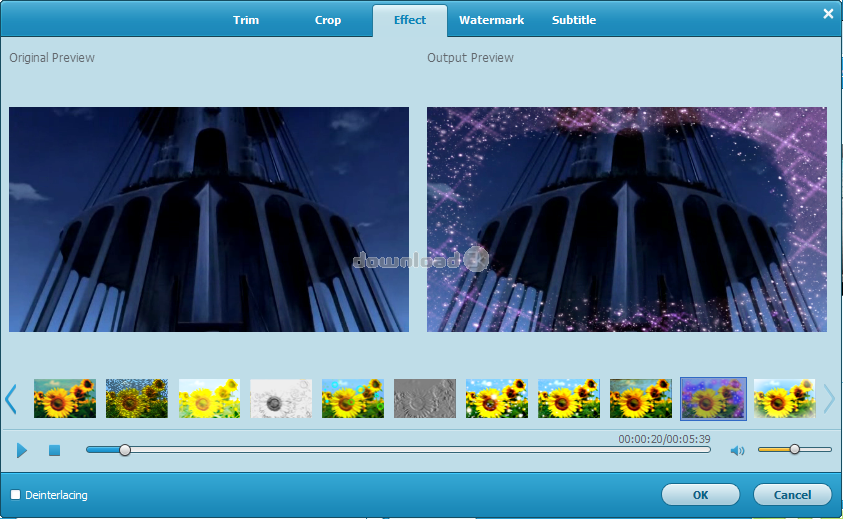This screenshot has height=519, width=843.
Task: Discard changes with the Cancel button
Action: 792,495
